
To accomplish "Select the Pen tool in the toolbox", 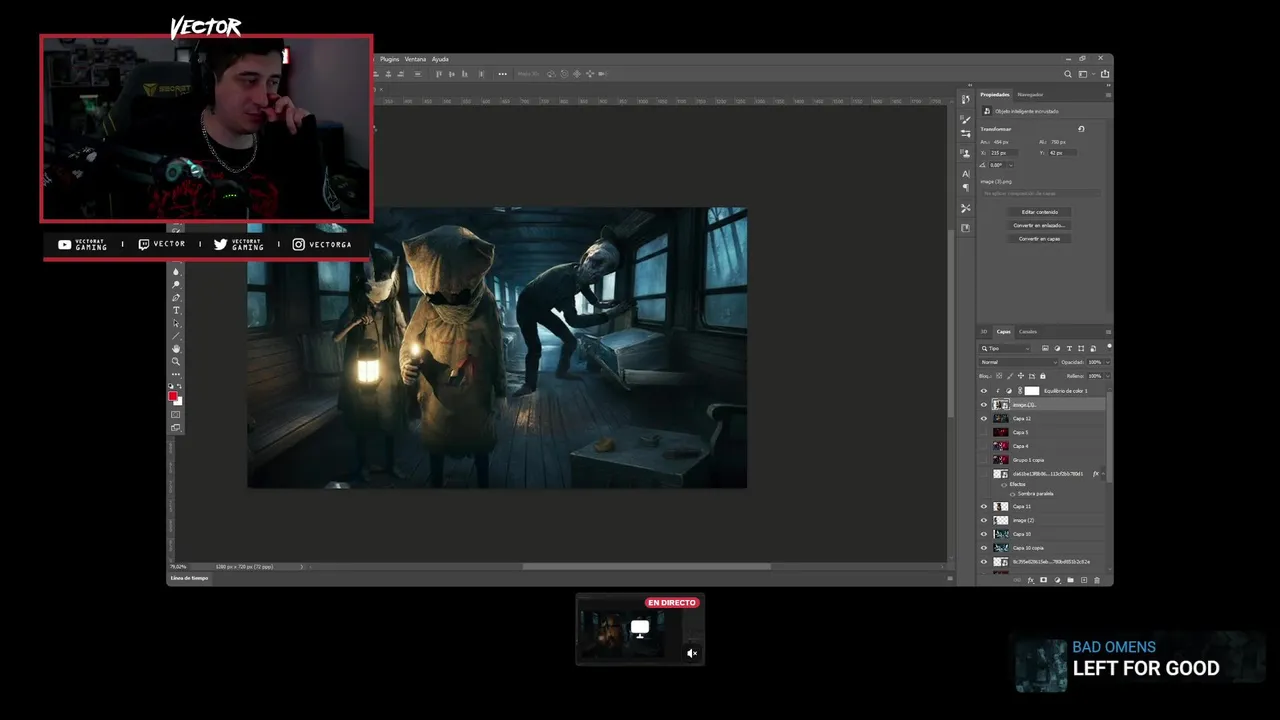I will pos(176,298).
